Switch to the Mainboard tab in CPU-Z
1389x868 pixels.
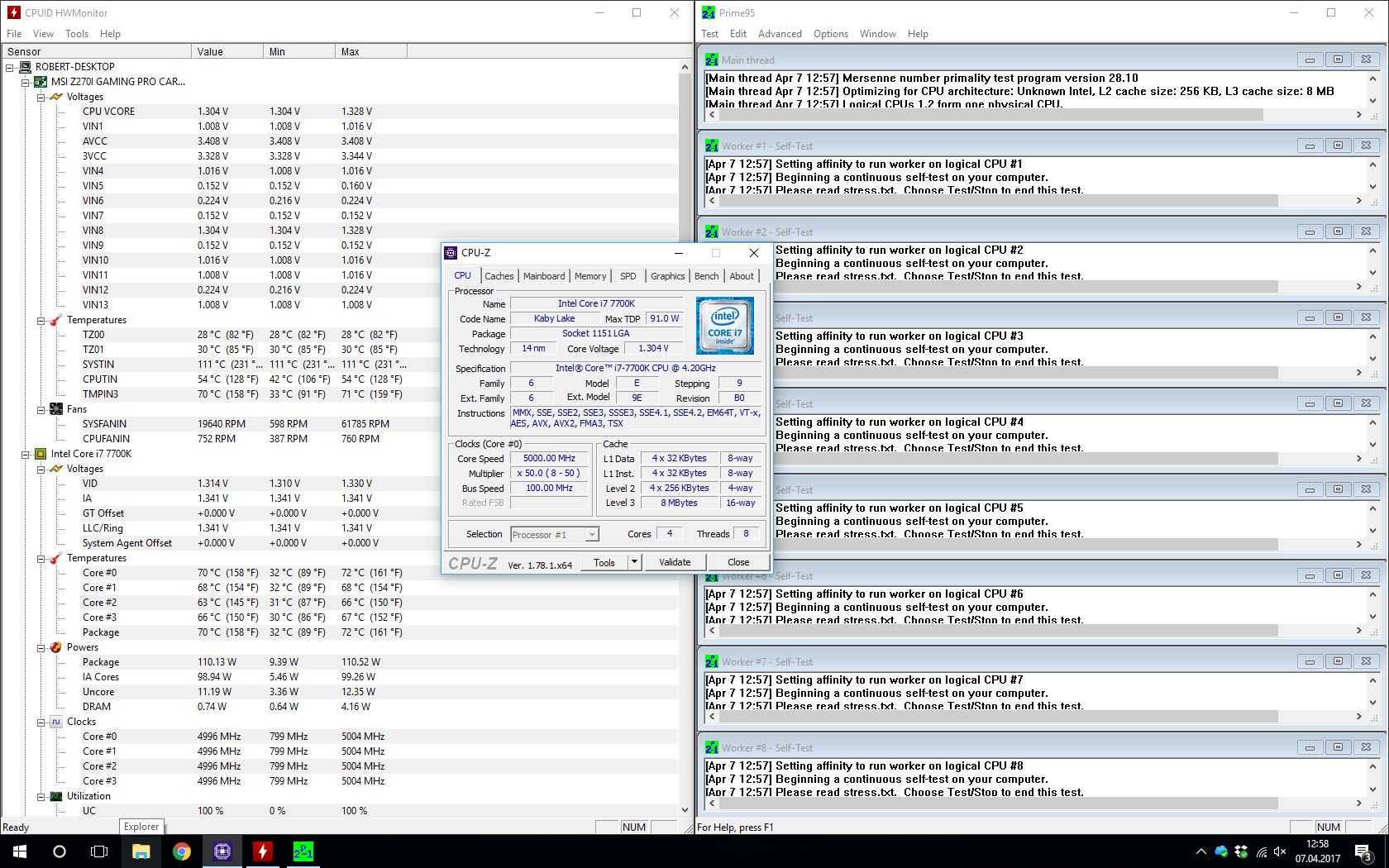point(544,276)
